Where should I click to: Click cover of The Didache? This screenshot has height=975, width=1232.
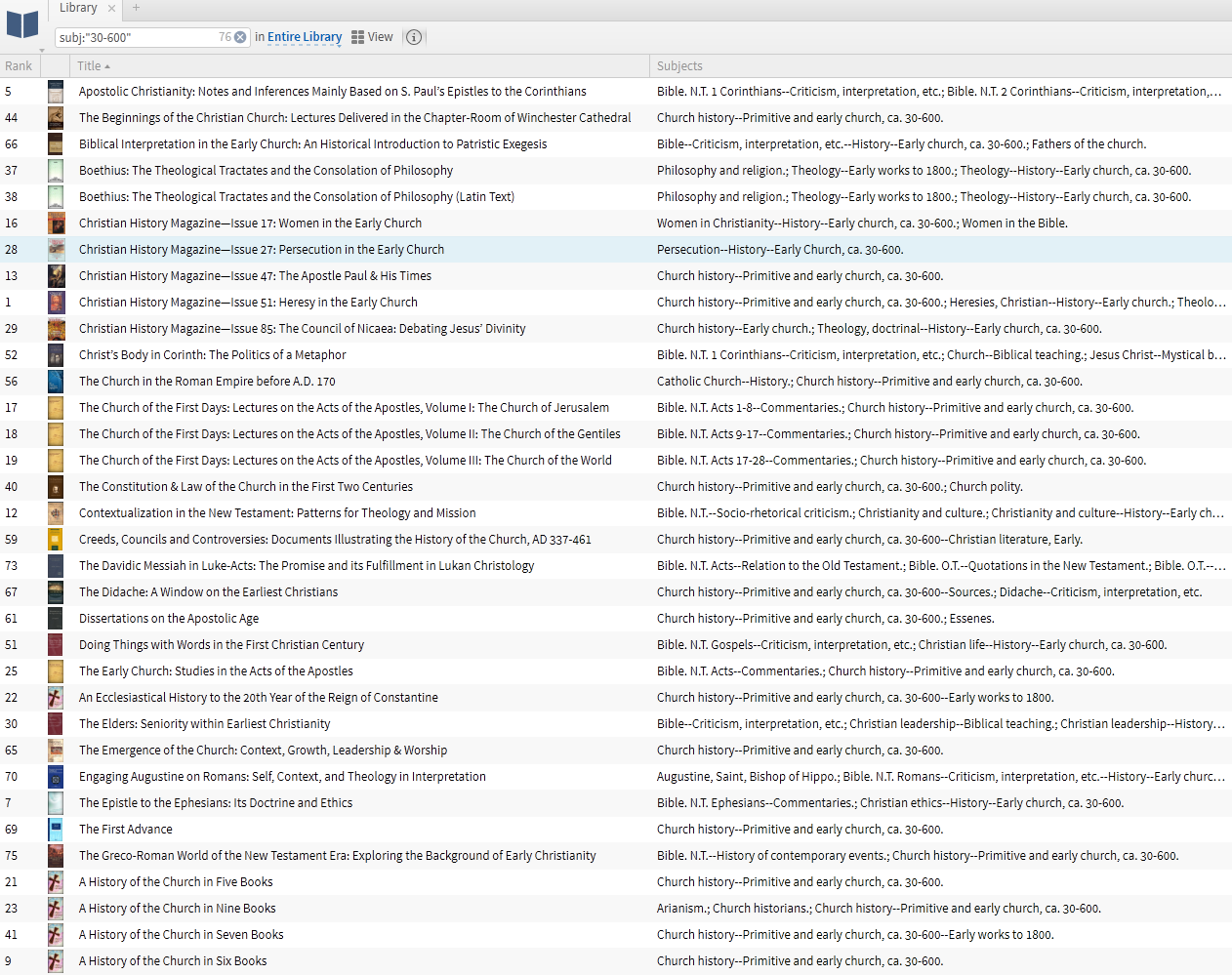coord(56,592)
